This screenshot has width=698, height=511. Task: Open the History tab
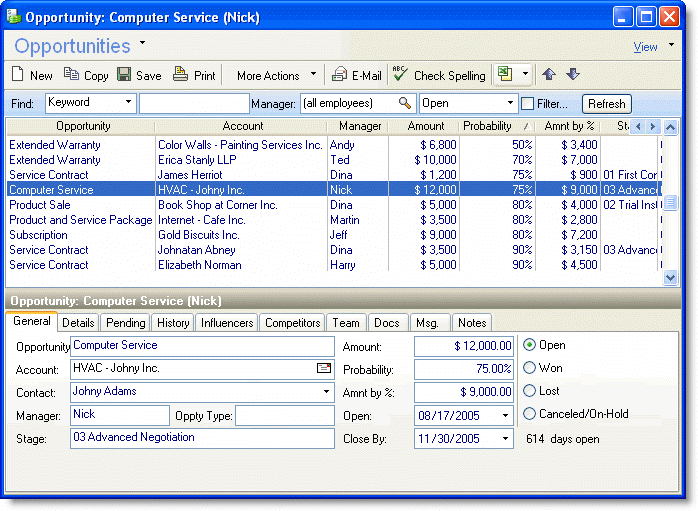173,323
